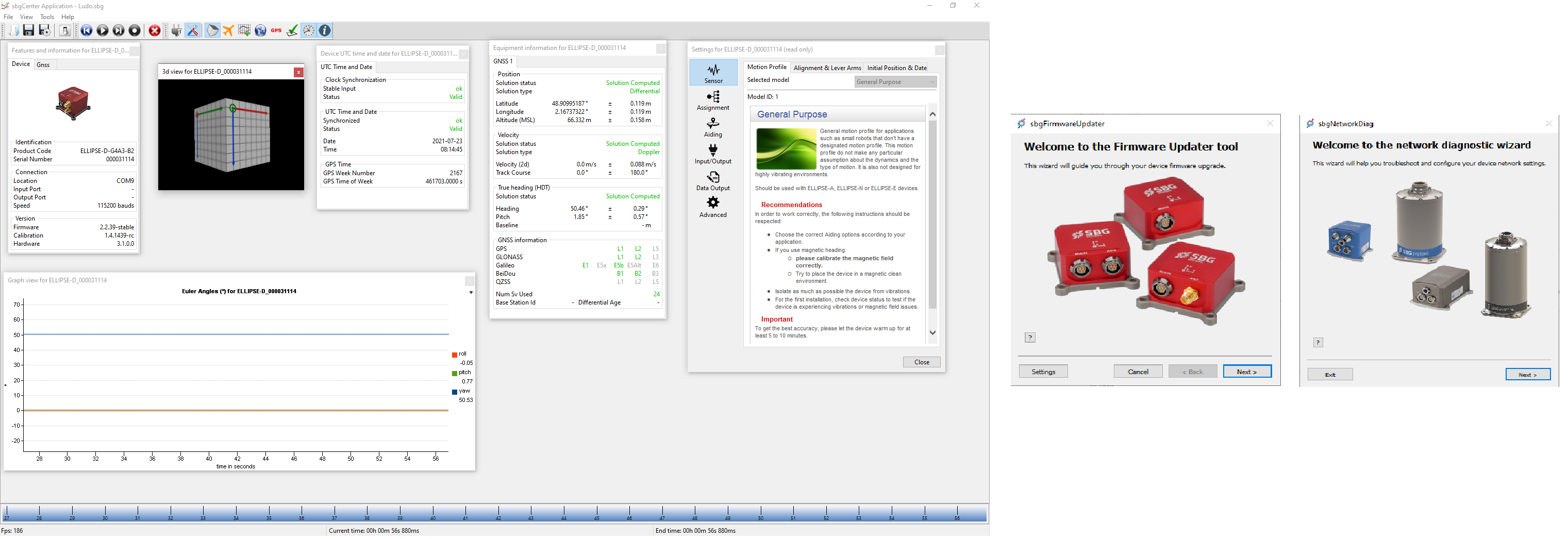Click the open file folder icon
Image resolution: width=1568 pixels, height=539 pixels.
click(x=13, y=30)
